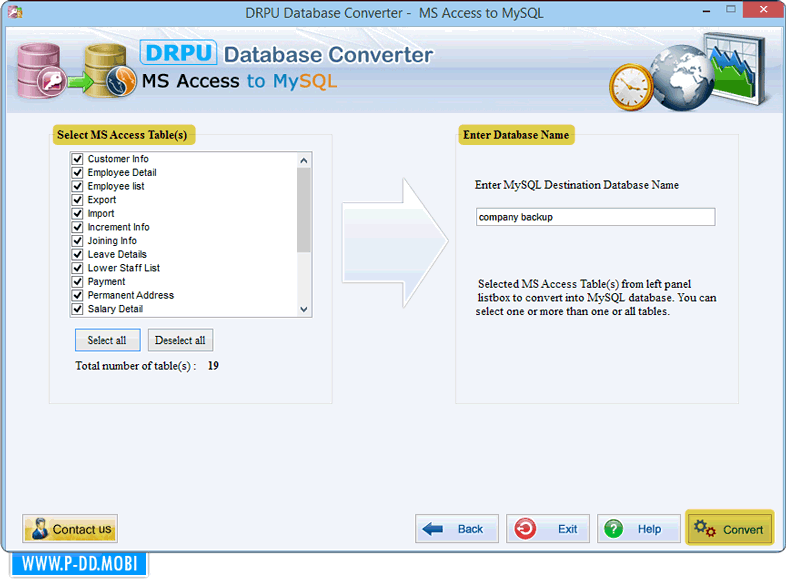Click the pink MS Access database icon
786x580 pixels.
point(41,71)
